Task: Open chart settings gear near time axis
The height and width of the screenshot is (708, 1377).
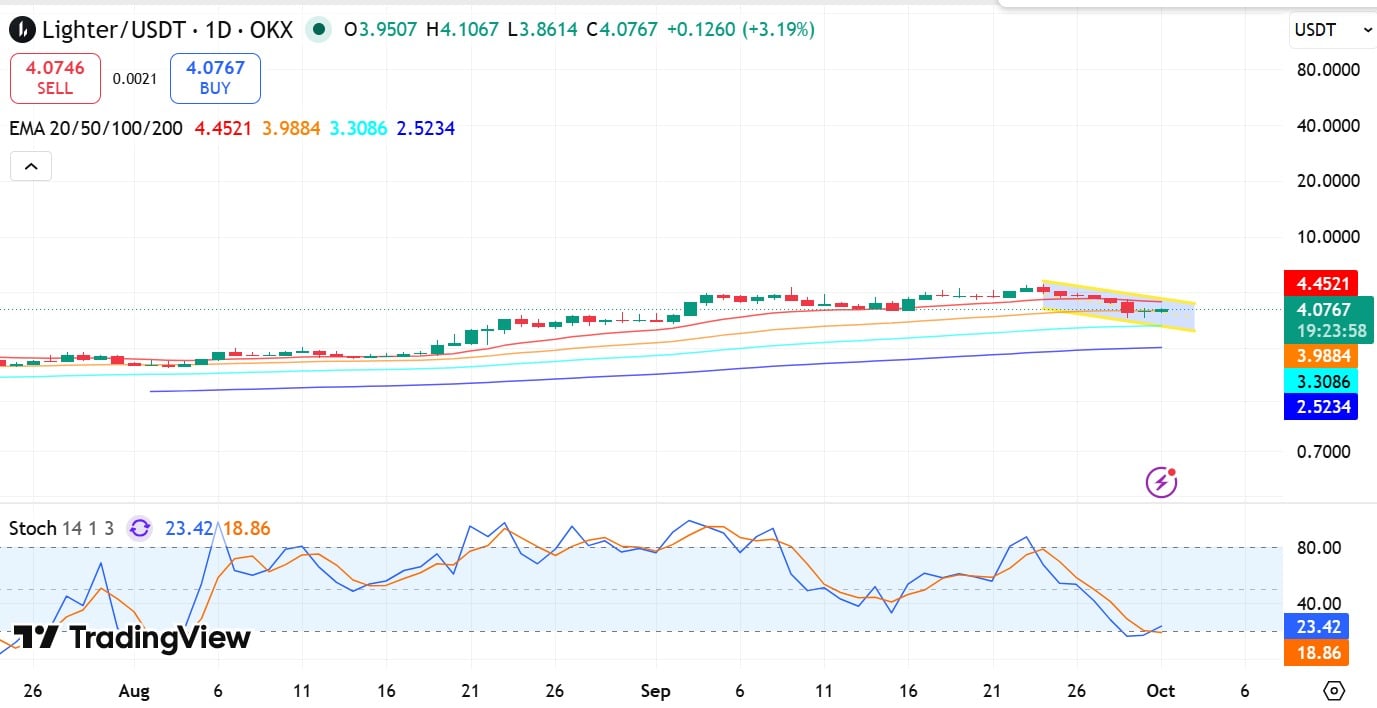Action: point(1333,690)
